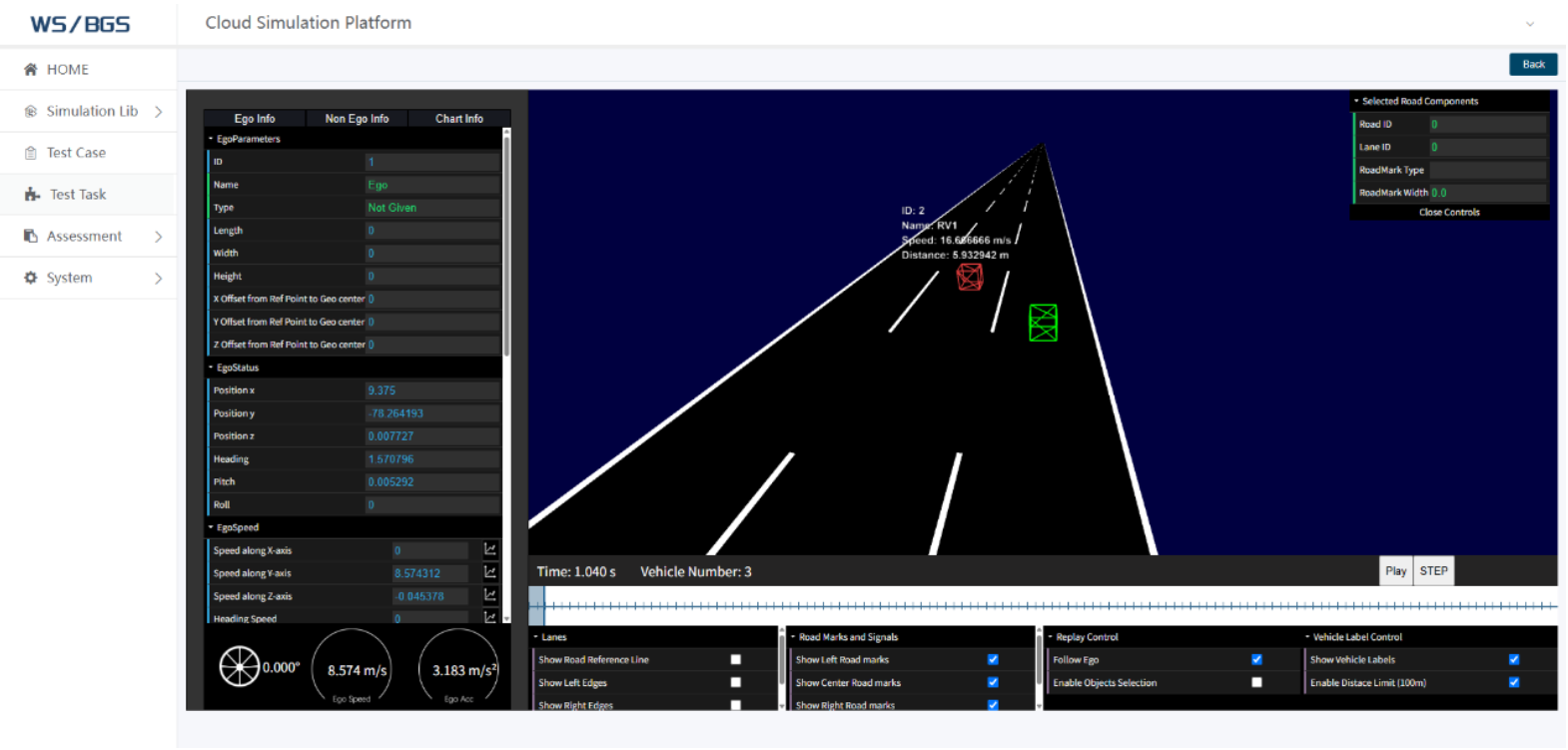
Task: Click the RoadMark Width value field
Action: click(1487, 193)
